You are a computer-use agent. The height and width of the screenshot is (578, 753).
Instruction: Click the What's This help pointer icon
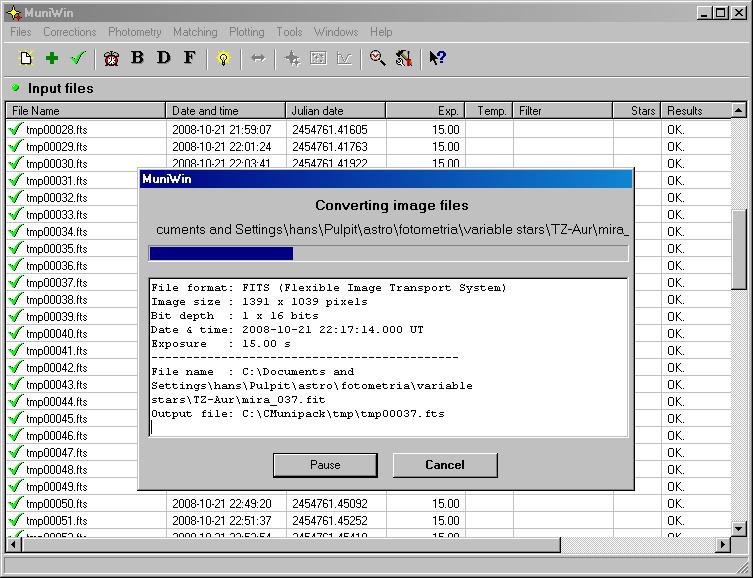click(x=437, y=58)
